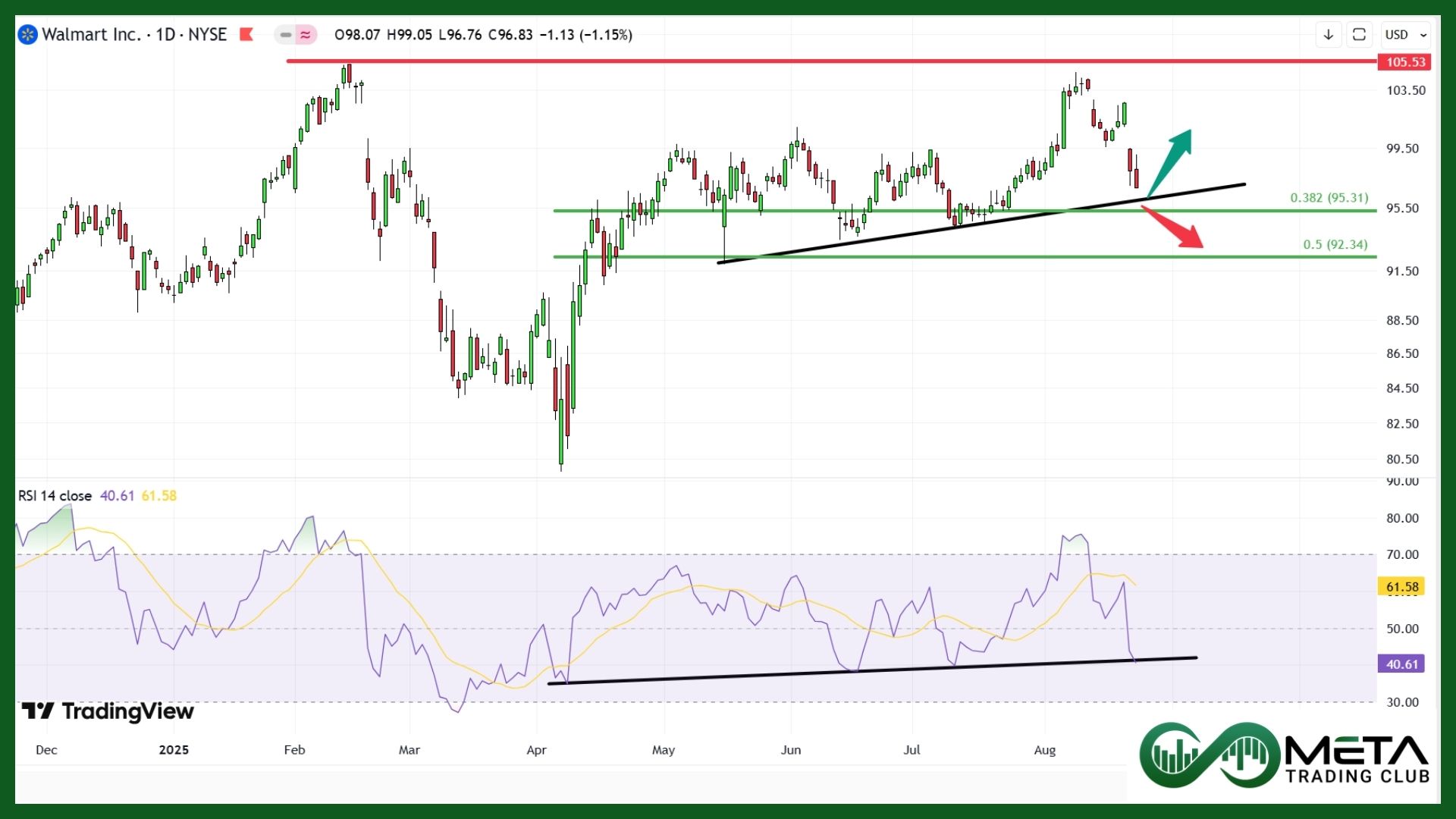Click the TradingView logo
1456x819 pixels.
point(108,711)
